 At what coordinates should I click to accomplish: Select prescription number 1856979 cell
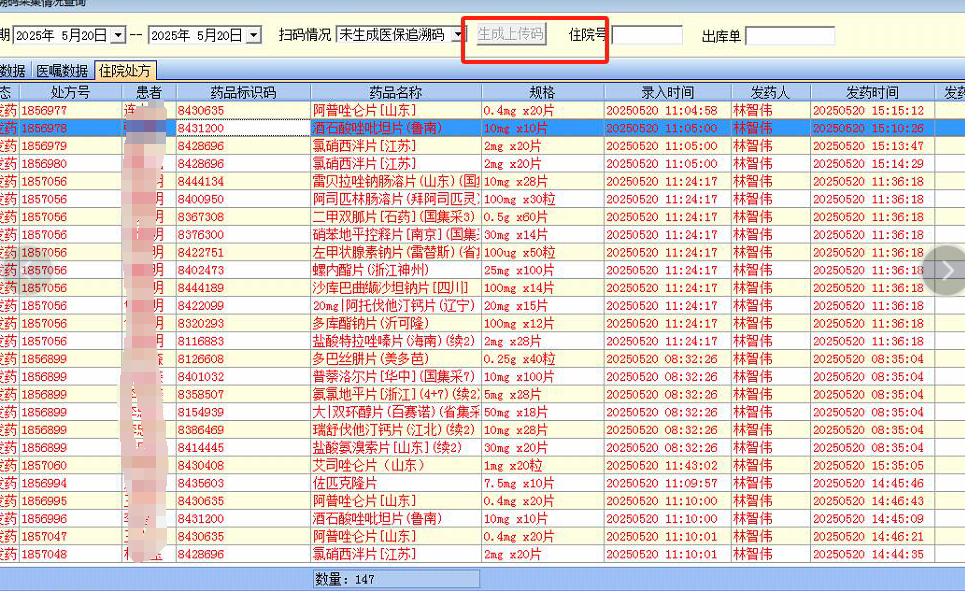pyautogui.click(x=70, y=146)
